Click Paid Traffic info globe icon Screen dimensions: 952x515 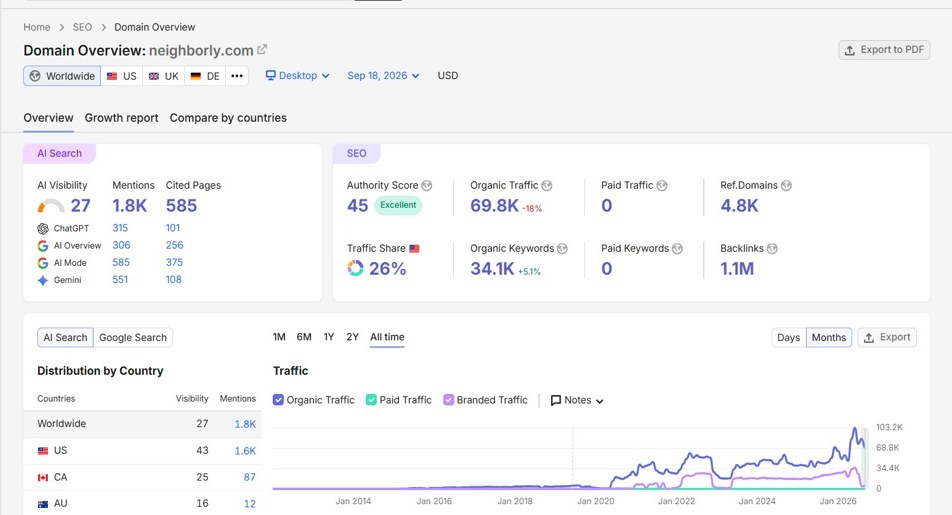click(662, 186)
